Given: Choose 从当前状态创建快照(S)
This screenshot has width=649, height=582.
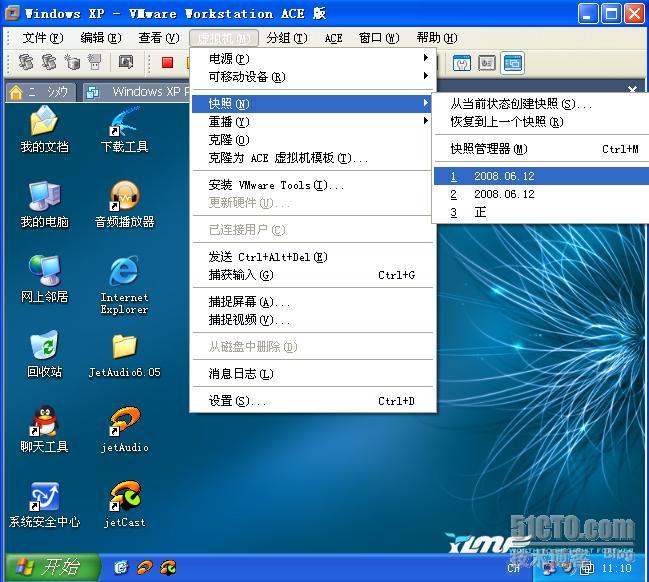Looking at the screenshot, I should pyautogui.click(x=541, y=104).
